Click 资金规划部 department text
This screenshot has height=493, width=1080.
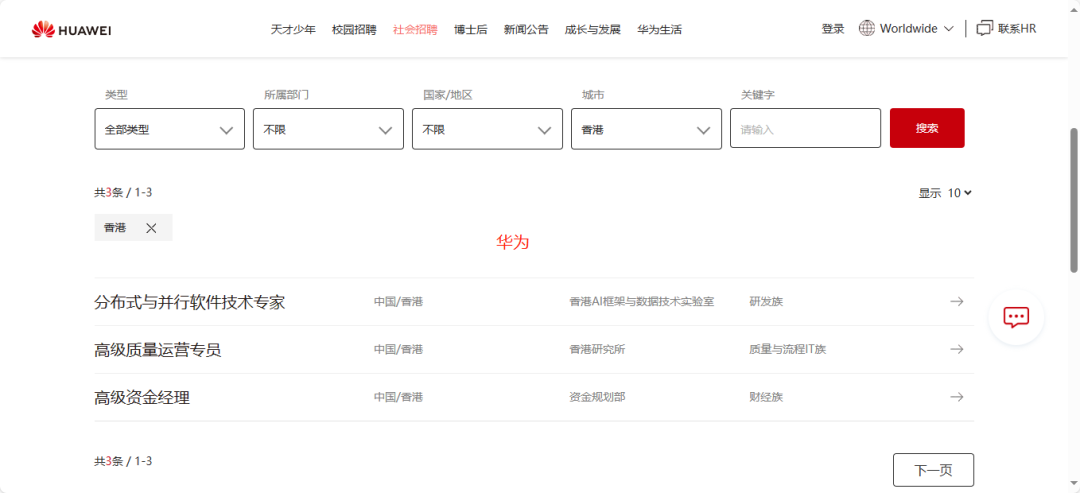point(597,397)
